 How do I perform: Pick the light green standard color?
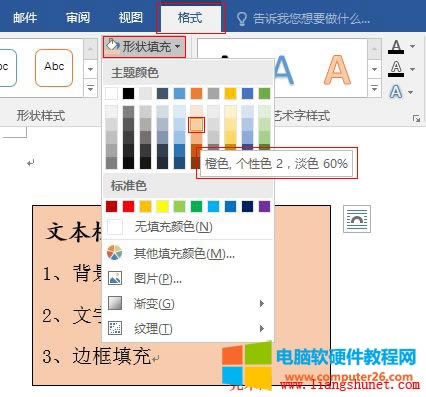(x=179, y=206)
